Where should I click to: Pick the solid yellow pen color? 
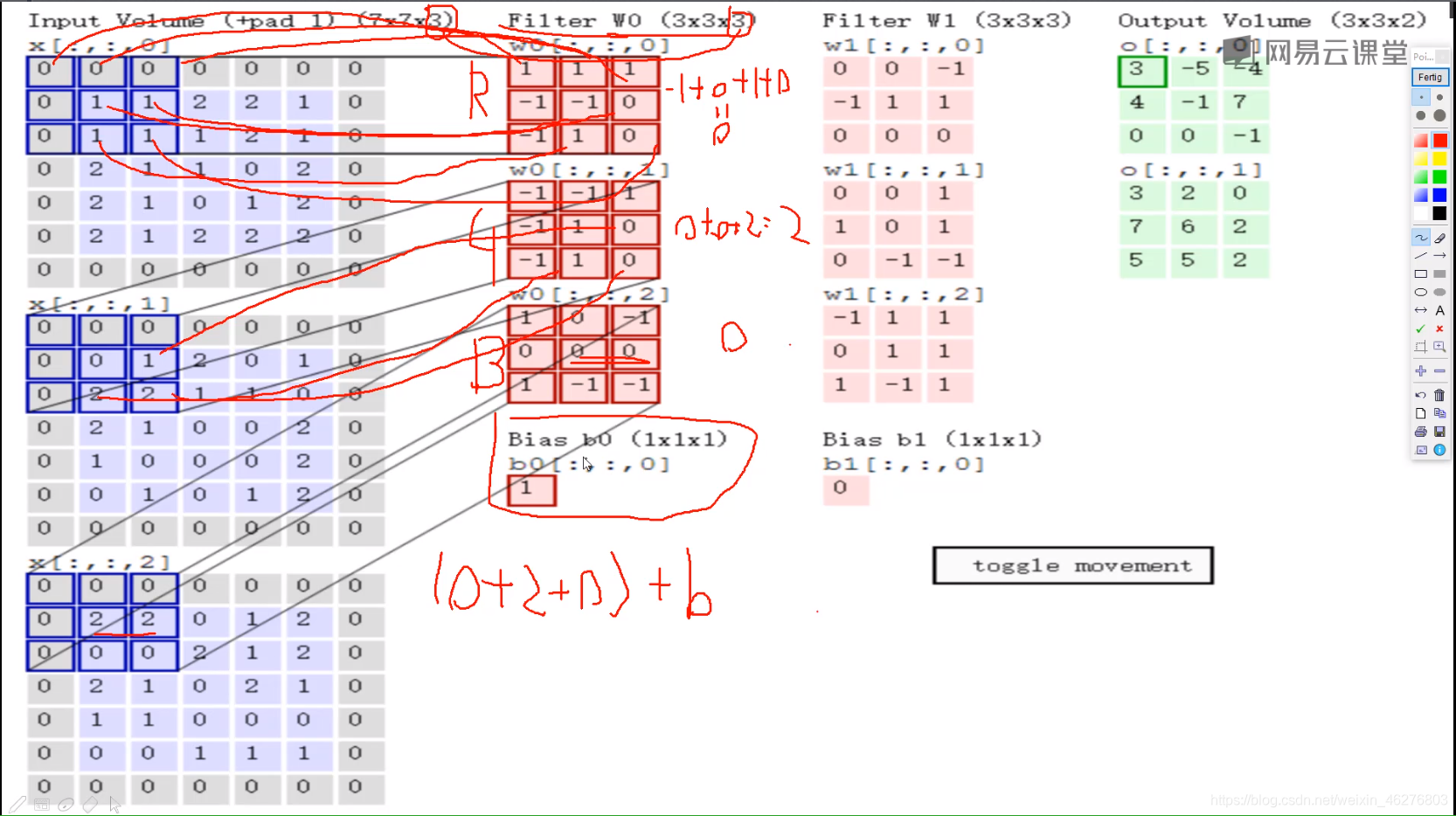click(1439, 159)
